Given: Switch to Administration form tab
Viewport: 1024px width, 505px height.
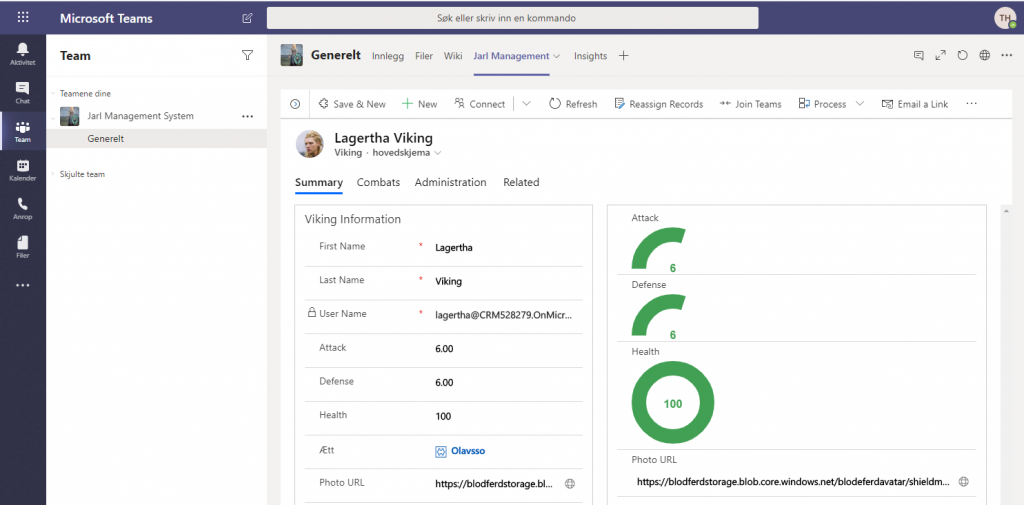Looking at the screenshot, I should pos(451,183).
